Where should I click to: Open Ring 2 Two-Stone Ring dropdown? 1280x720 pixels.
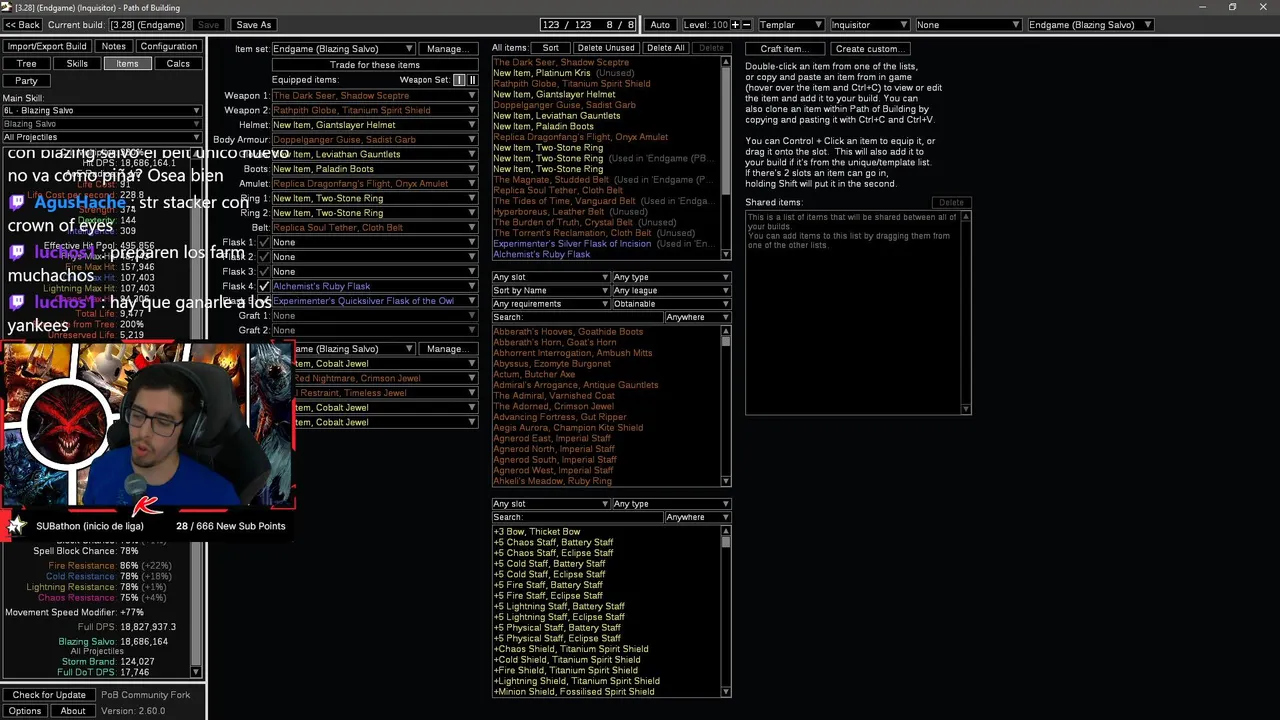[375, 213]
